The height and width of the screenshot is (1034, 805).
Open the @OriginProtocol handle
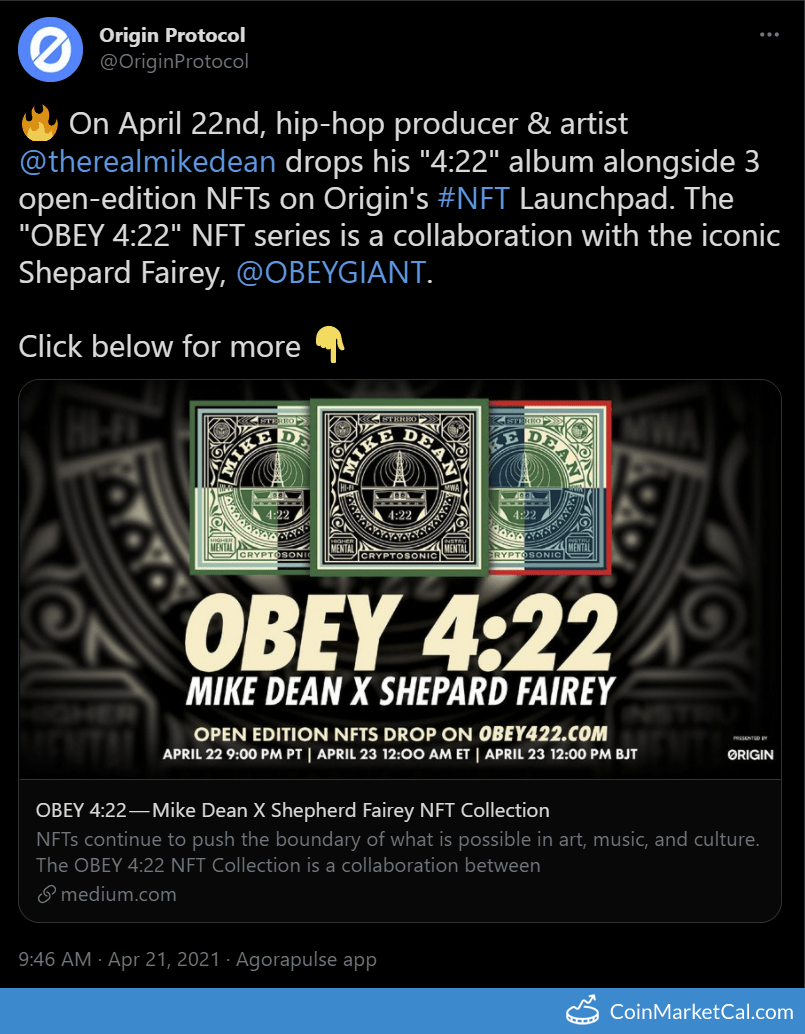click(x=174, y=61)
